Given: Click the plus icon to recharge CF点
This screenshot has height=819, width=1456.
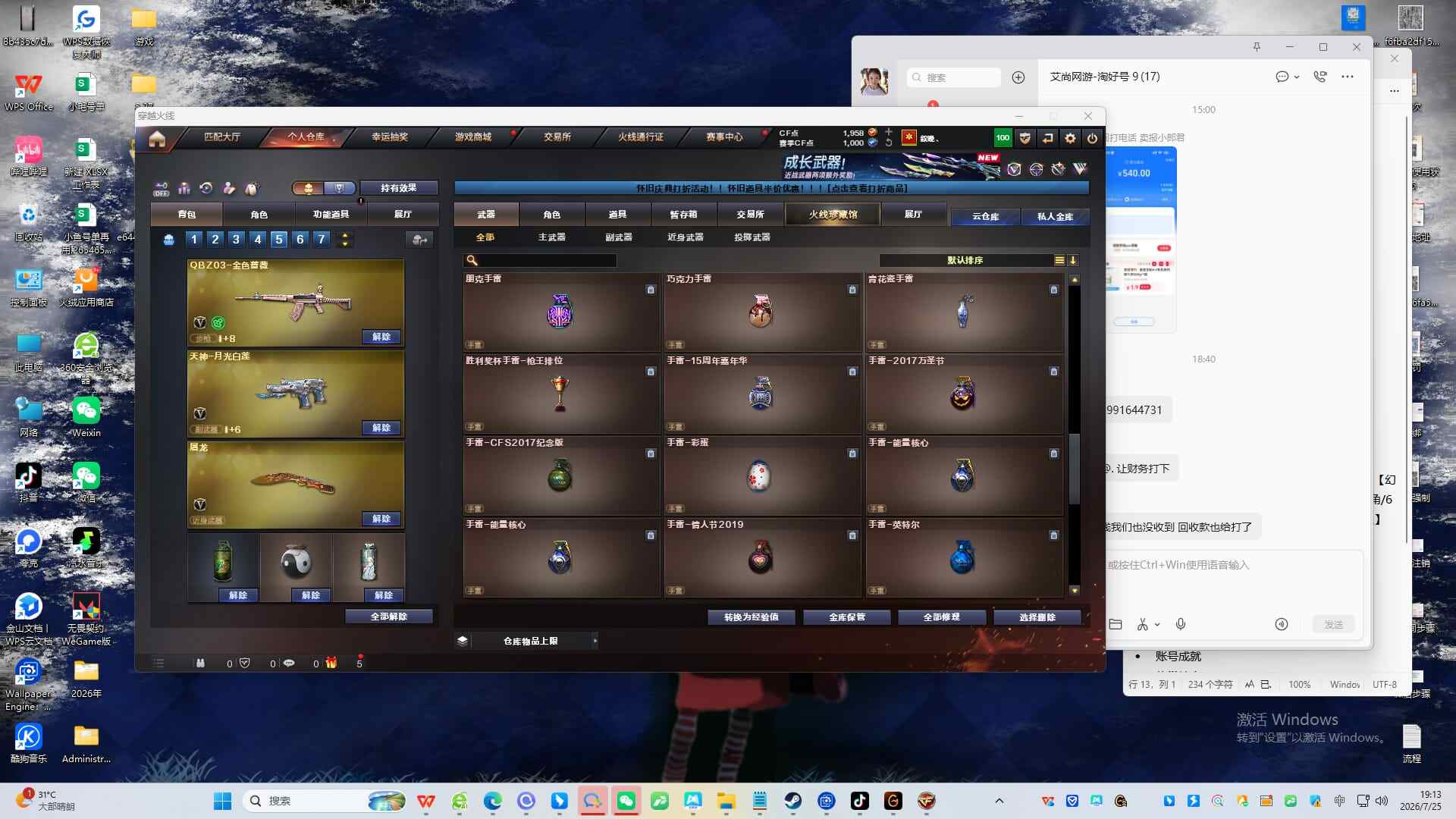Looking at the screenshot, I should 889,132.
